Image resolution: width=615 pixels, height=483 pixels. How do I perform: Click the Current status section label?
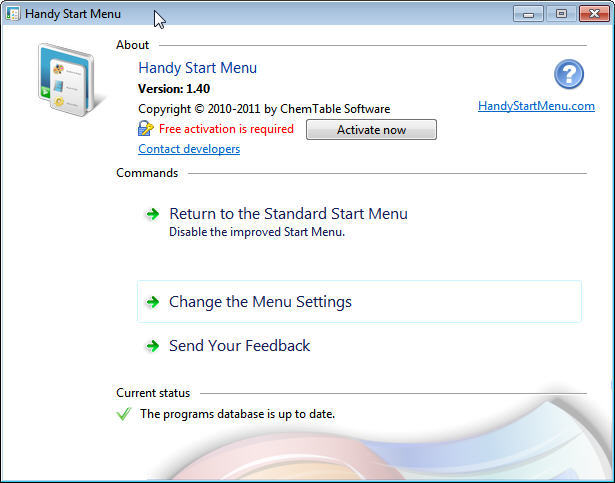(153, 393)
